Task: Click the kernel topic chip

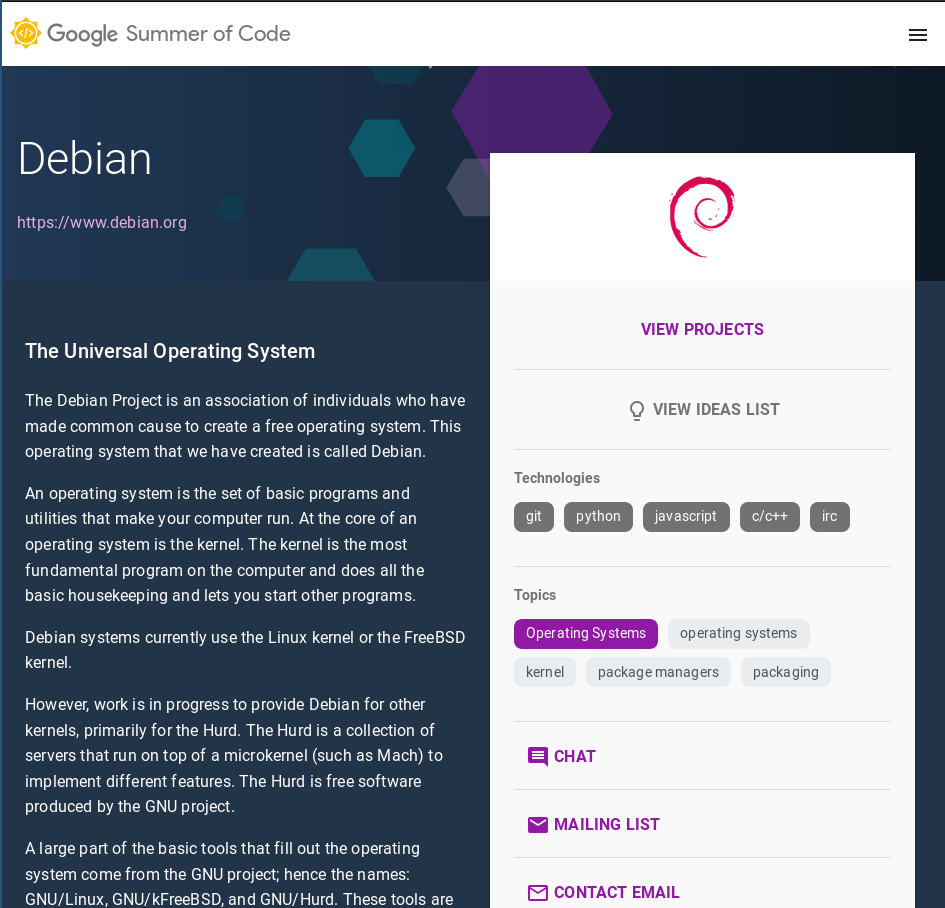Action: [x=545, y=672]
